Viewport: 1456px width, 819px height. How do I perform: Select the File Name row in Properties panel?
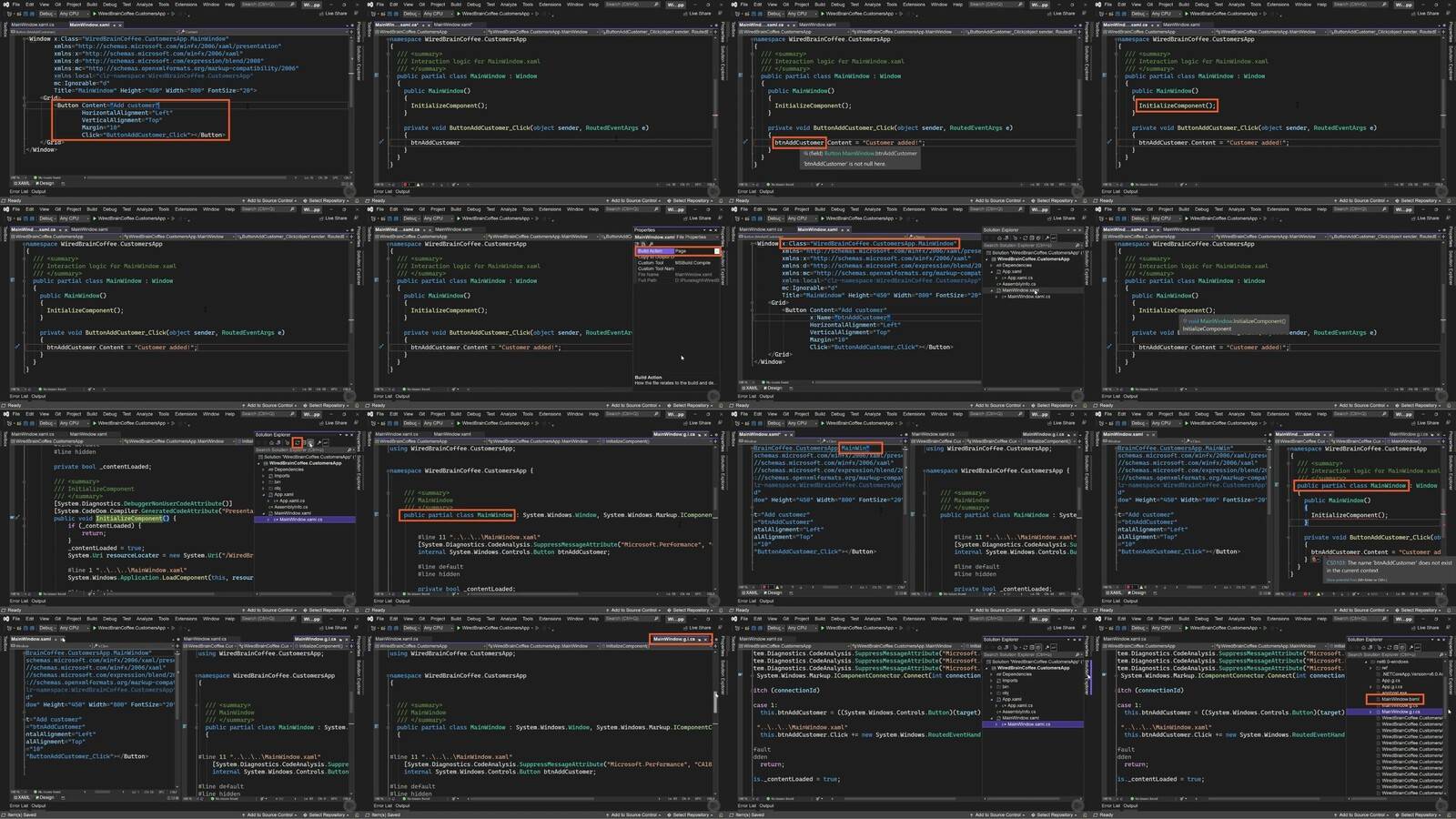tap(678, 274)
